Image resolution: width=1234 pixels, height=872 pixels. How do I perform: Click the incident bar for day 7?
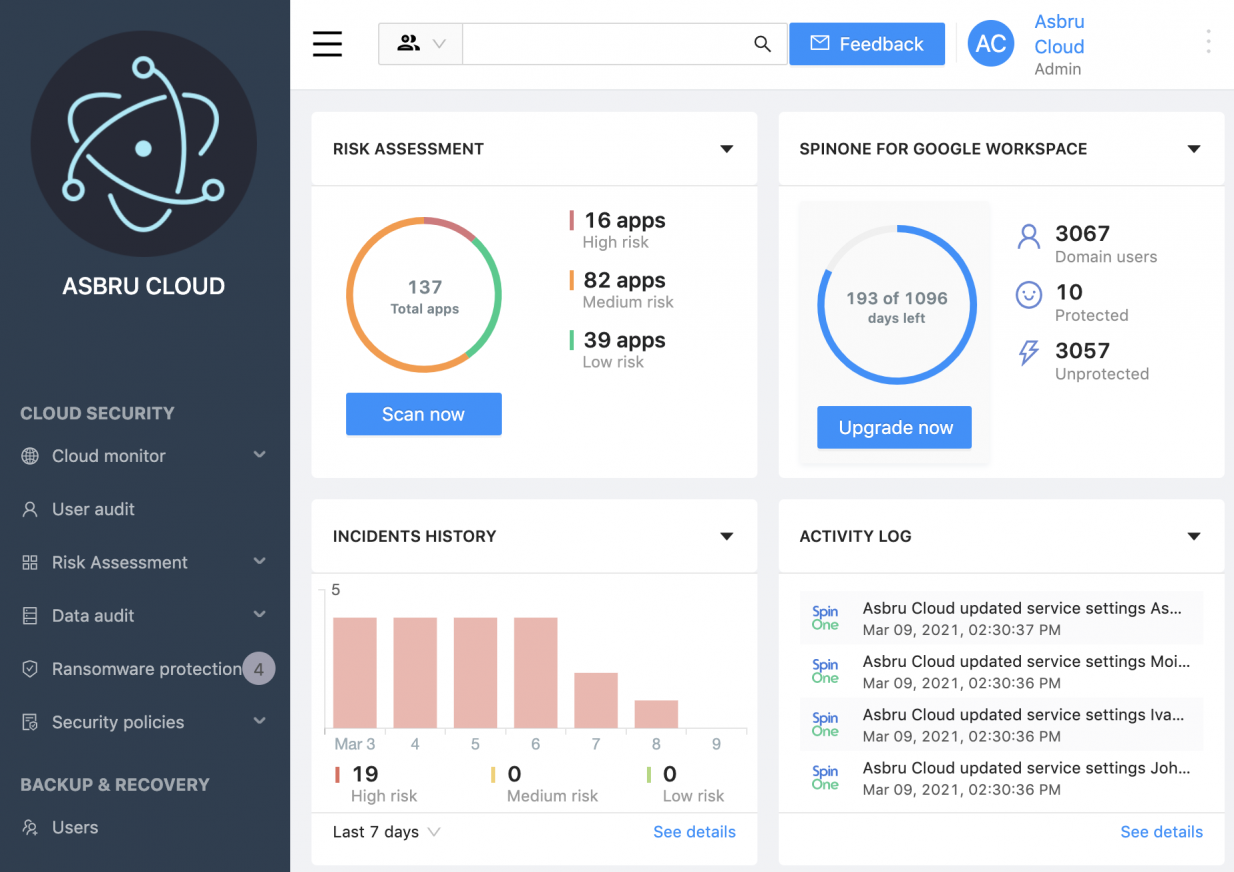(x=596, y=700)
